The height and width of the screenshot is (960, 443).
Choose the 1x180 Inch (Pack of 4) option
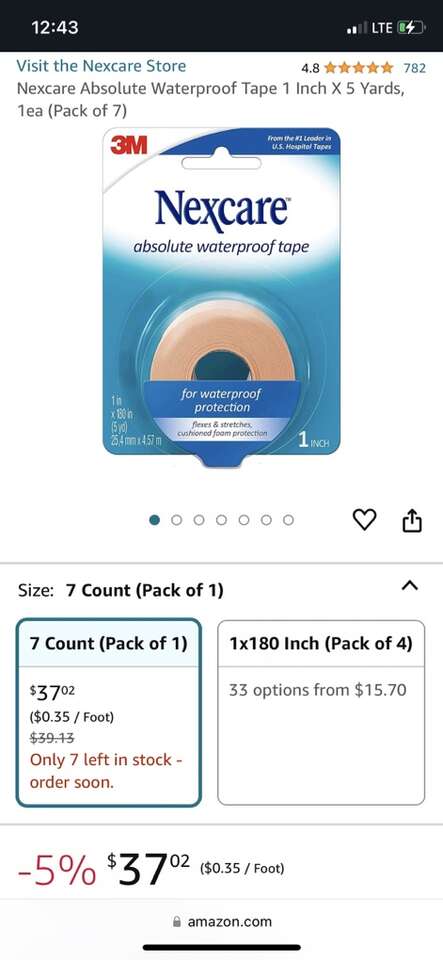click(x=321, y=713)
